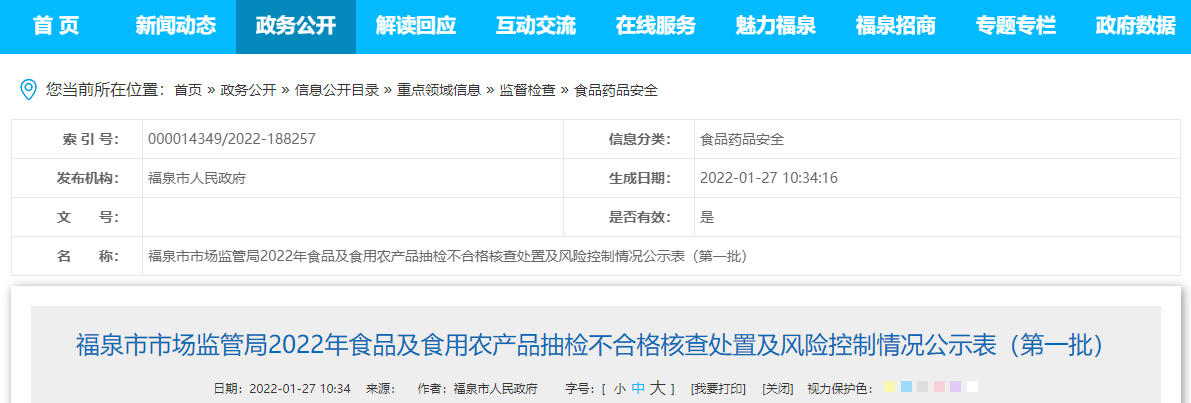Choose the pink eye-protection color swatch
The image size is (1191, 403).
(x=940, y=386)
